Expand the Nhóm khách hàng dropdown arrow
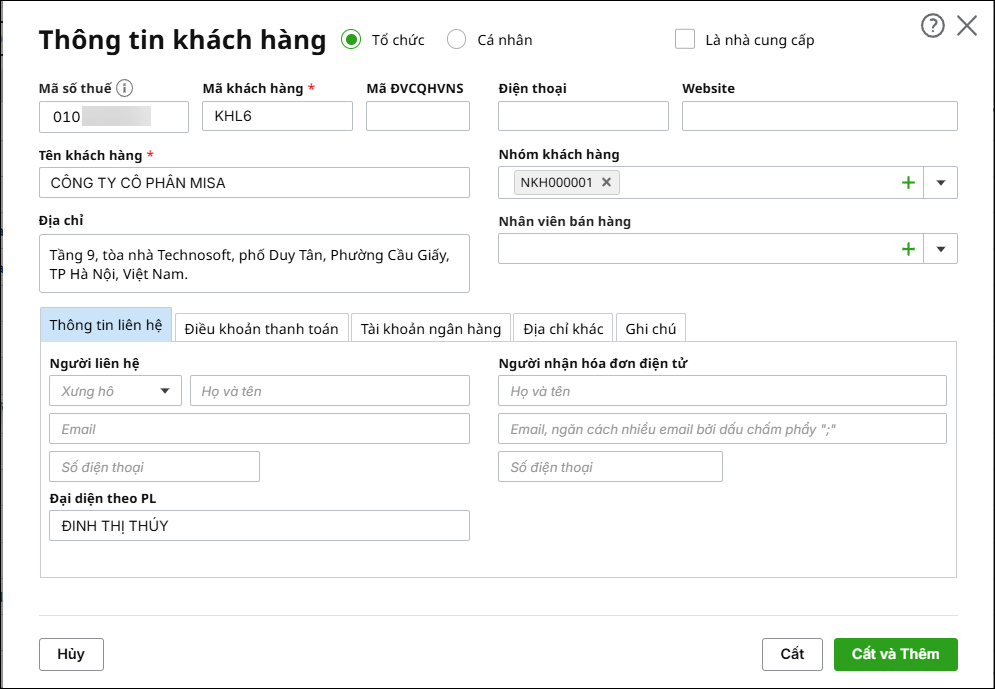Screen dimensions: 995x689 (x=940, y=183)
